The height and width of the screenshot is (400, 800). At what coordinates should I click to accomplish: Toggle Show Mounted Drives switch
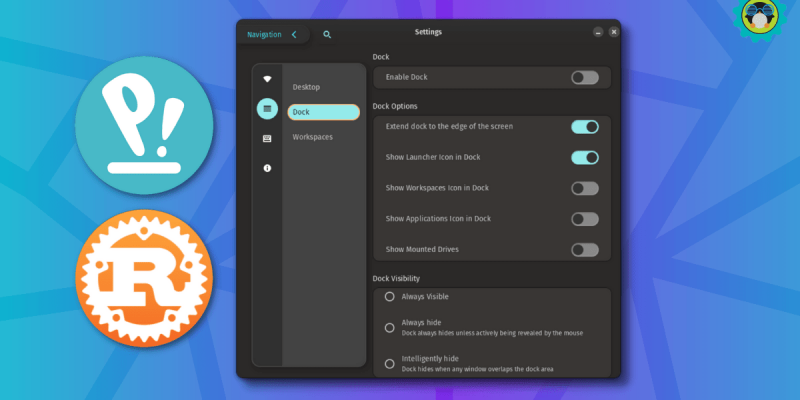(585, 250)
